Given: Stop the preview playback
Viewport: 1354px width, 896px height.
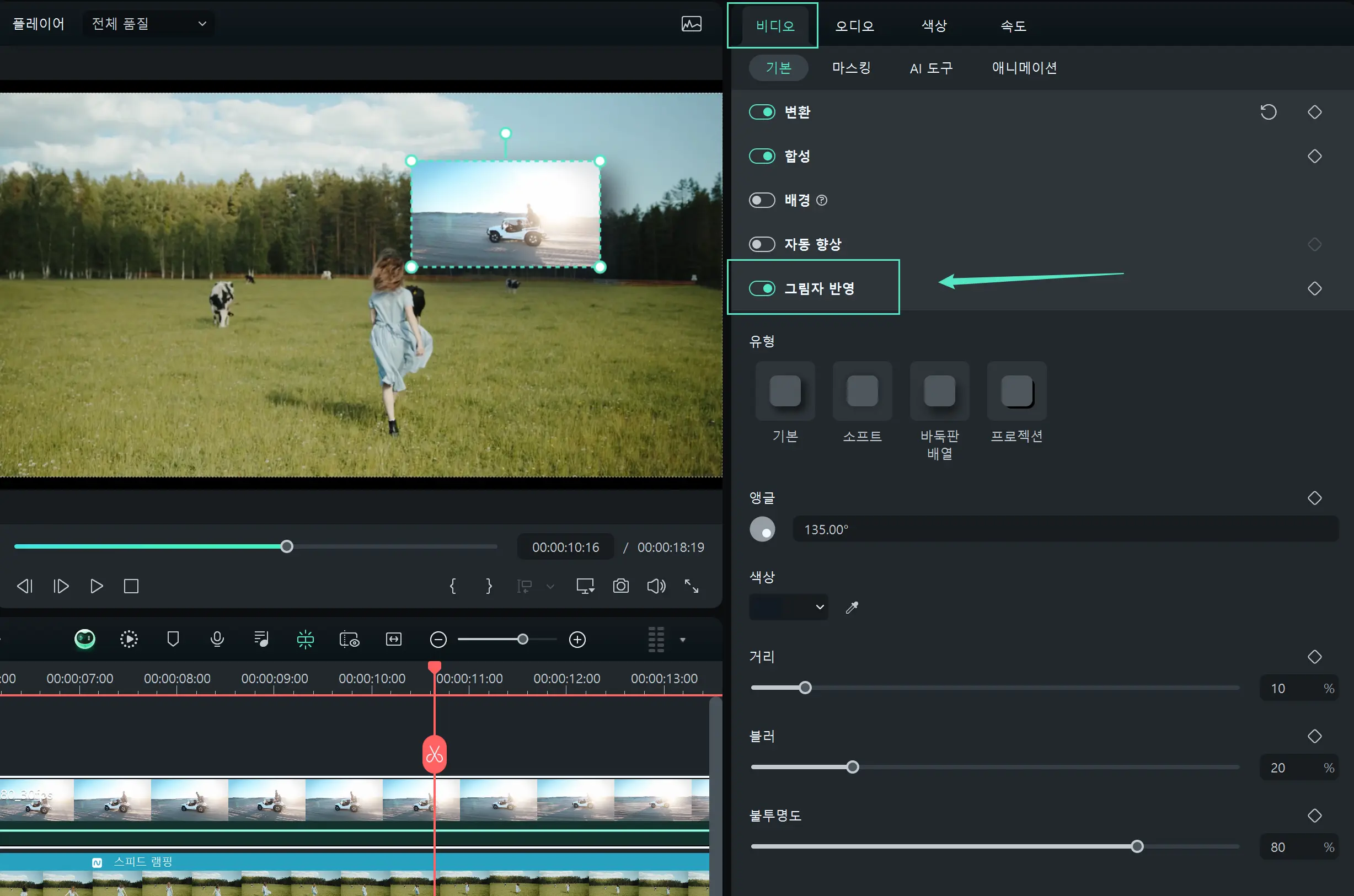Looking at the screenshot, I should [x=131, y=586].
